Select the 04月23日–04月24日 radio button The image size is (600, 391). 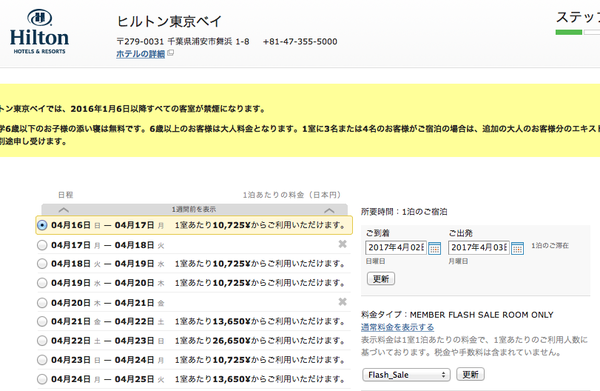(x=42, y=360)
